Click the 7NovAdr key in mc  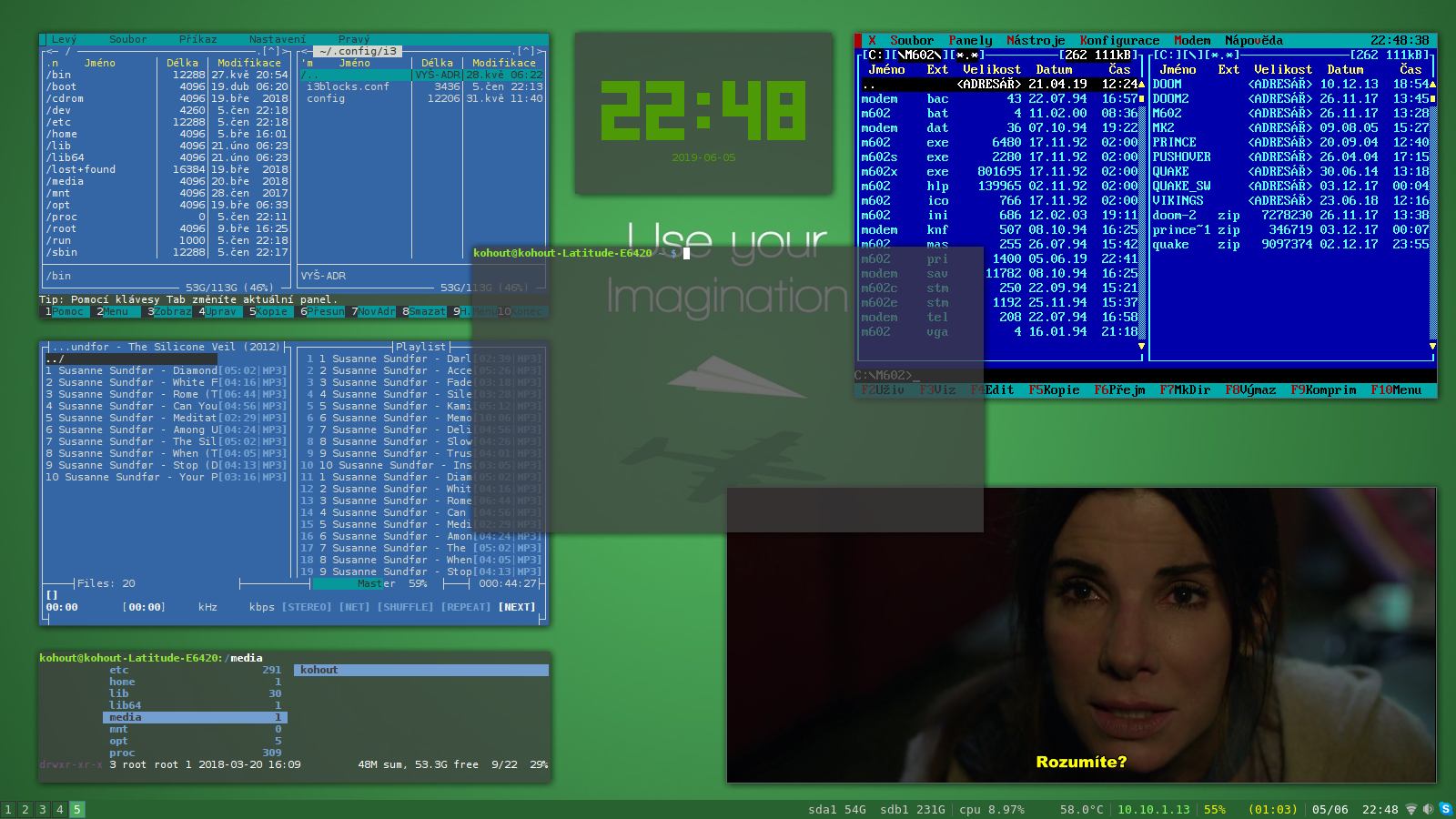pos(373,311)
